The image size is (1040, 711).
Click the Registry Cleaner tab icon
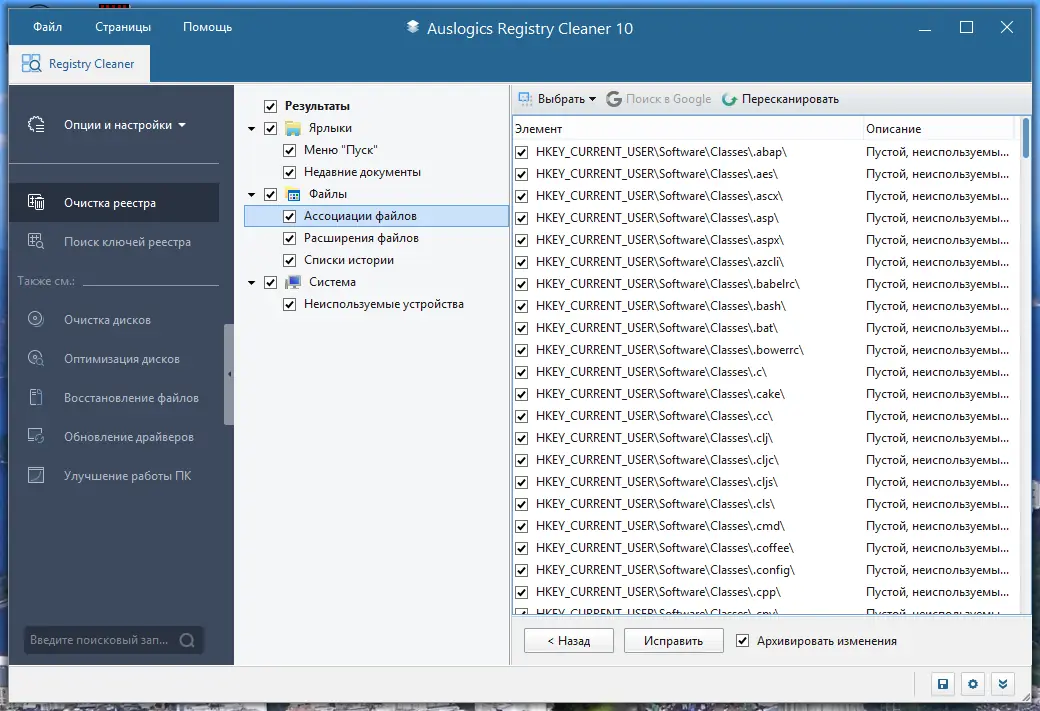[x=31, y=64]
